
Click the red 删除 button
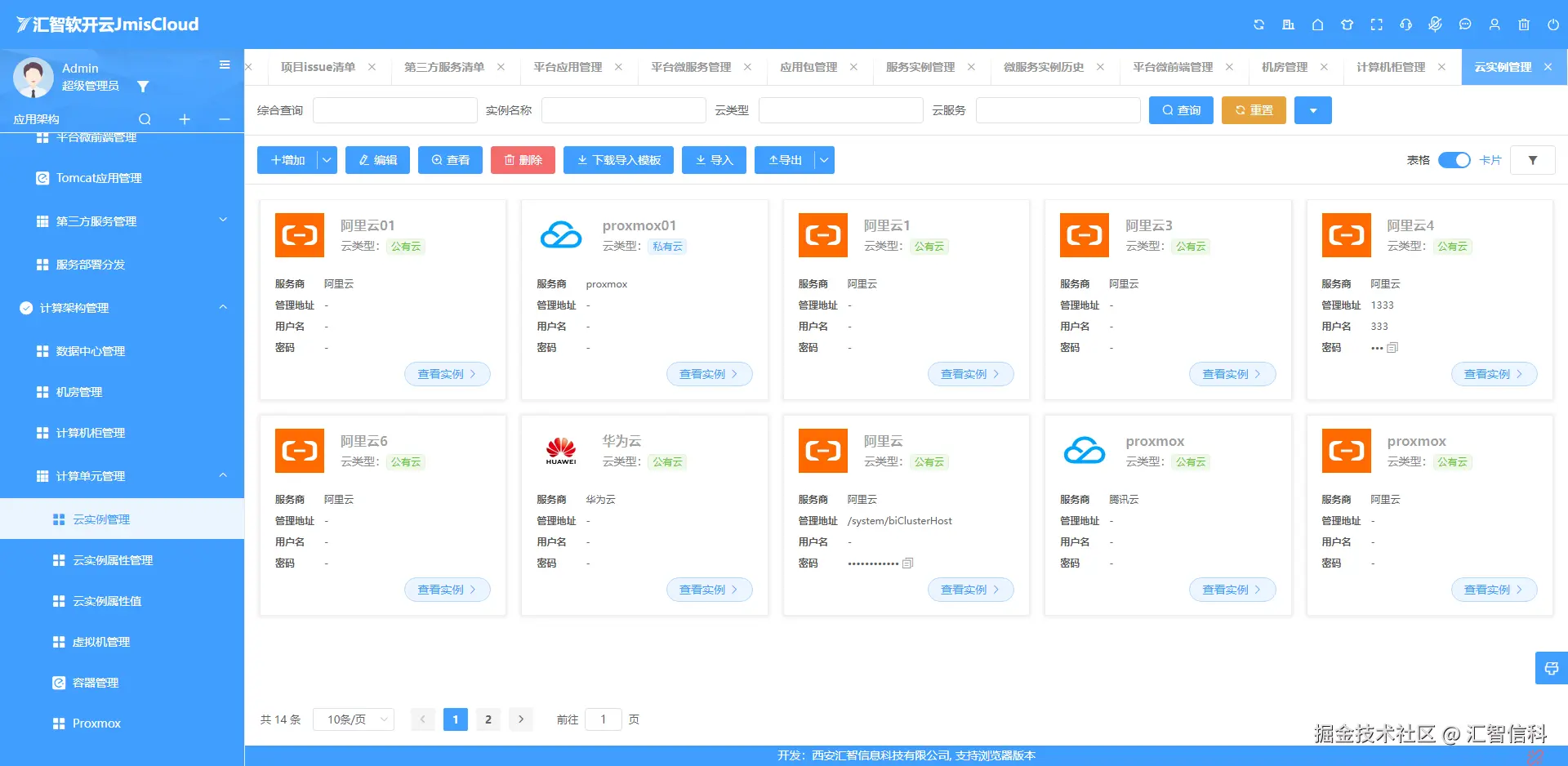[523, 160]
